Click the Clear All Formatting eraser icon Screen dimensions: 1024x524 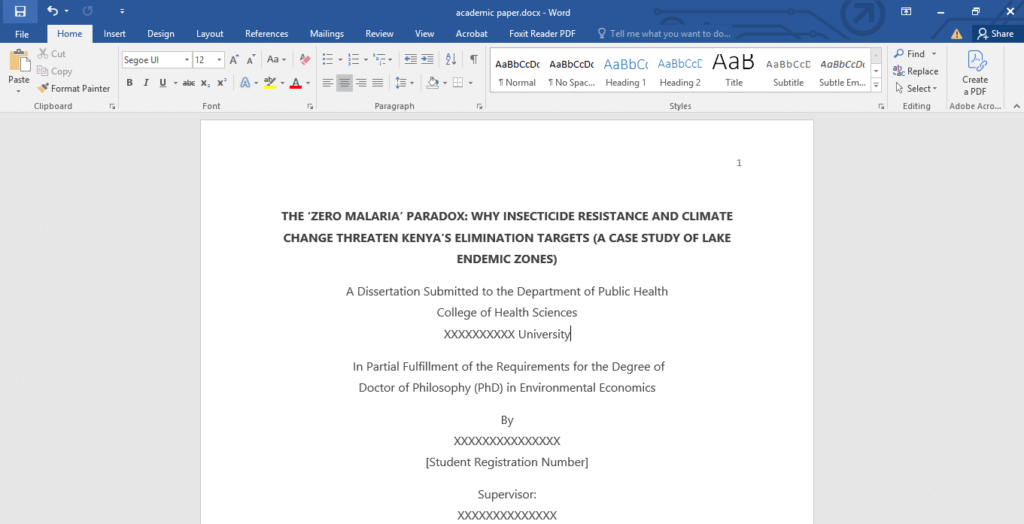305,60
